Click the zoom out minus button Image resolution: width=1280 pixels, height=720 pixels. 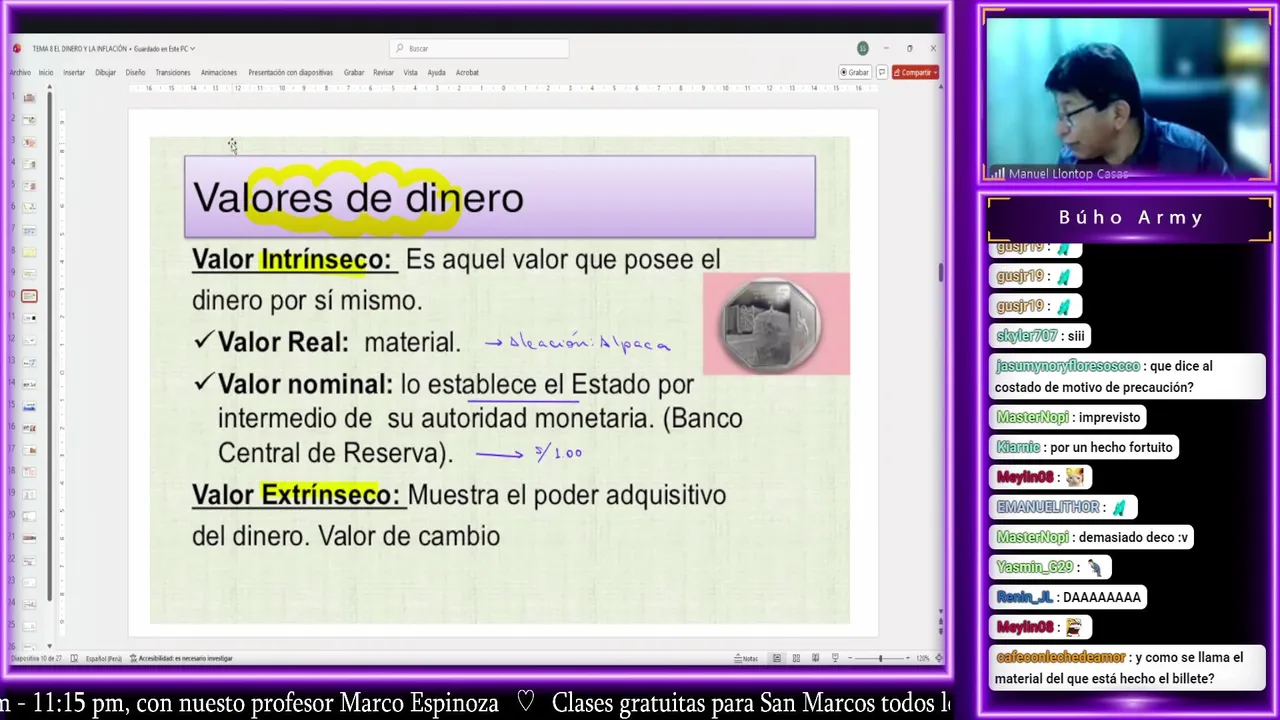coord(849,658)
